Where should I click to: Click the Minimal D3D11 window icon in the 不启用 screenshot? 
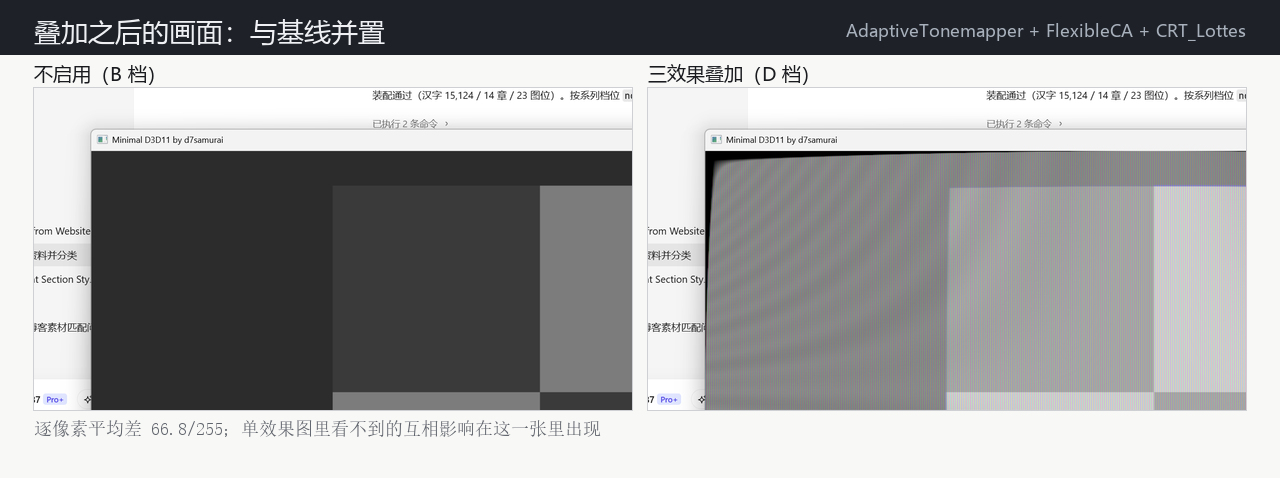click(102, 140)
